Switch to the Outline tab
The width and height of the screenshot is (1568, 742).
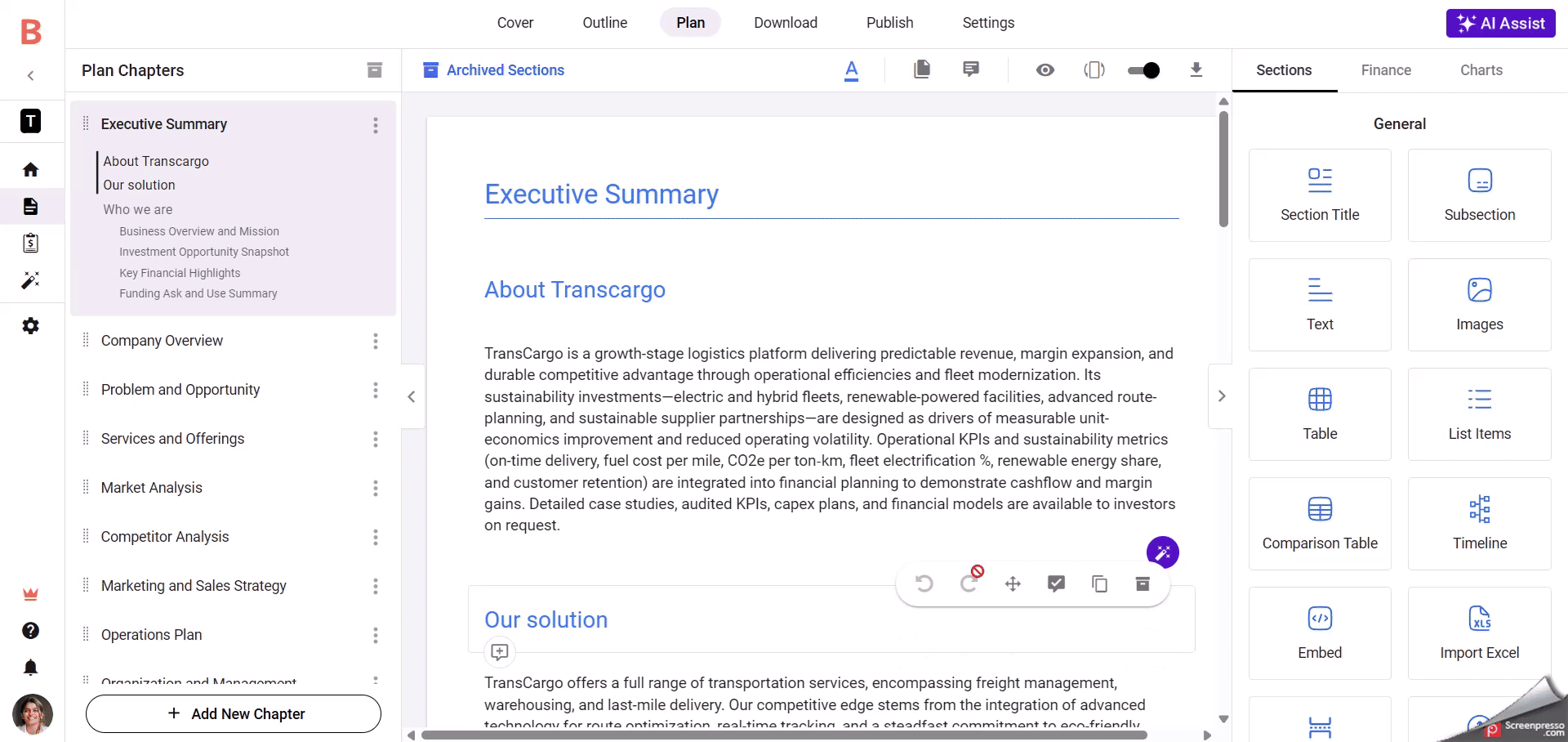pos(605,23)
